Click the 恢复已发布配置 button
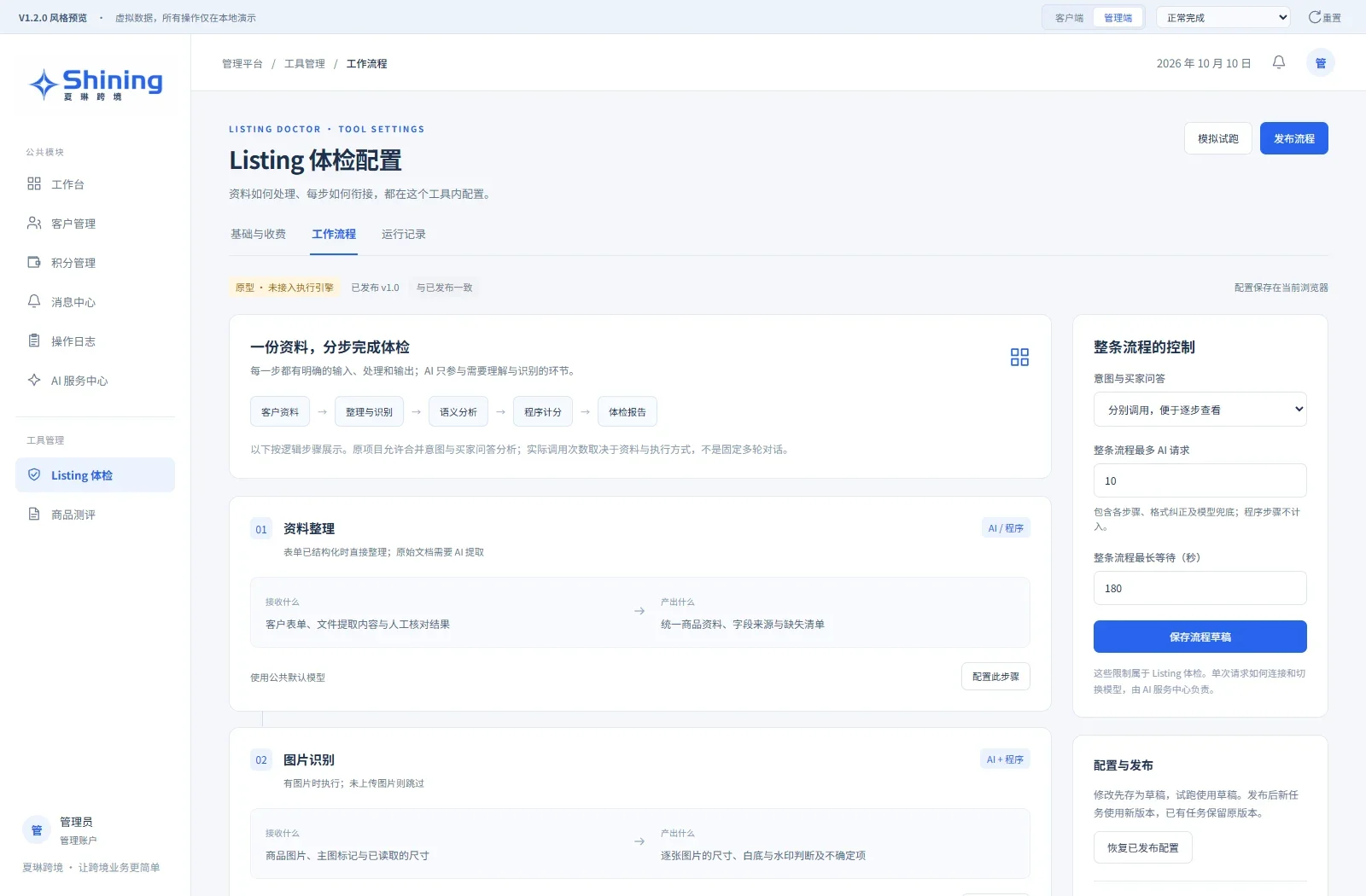This screenshot has height=896, width=1366. 1143,847
